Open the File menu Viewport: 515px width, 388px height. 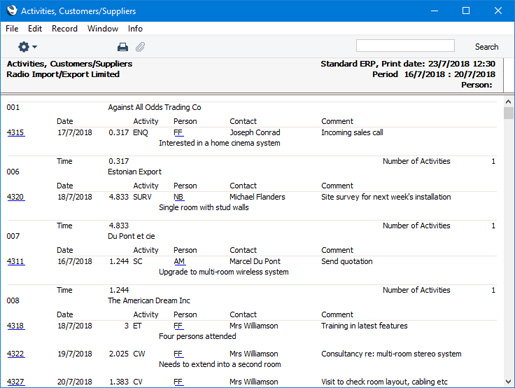pyautogui.click(x=12, y=29)
